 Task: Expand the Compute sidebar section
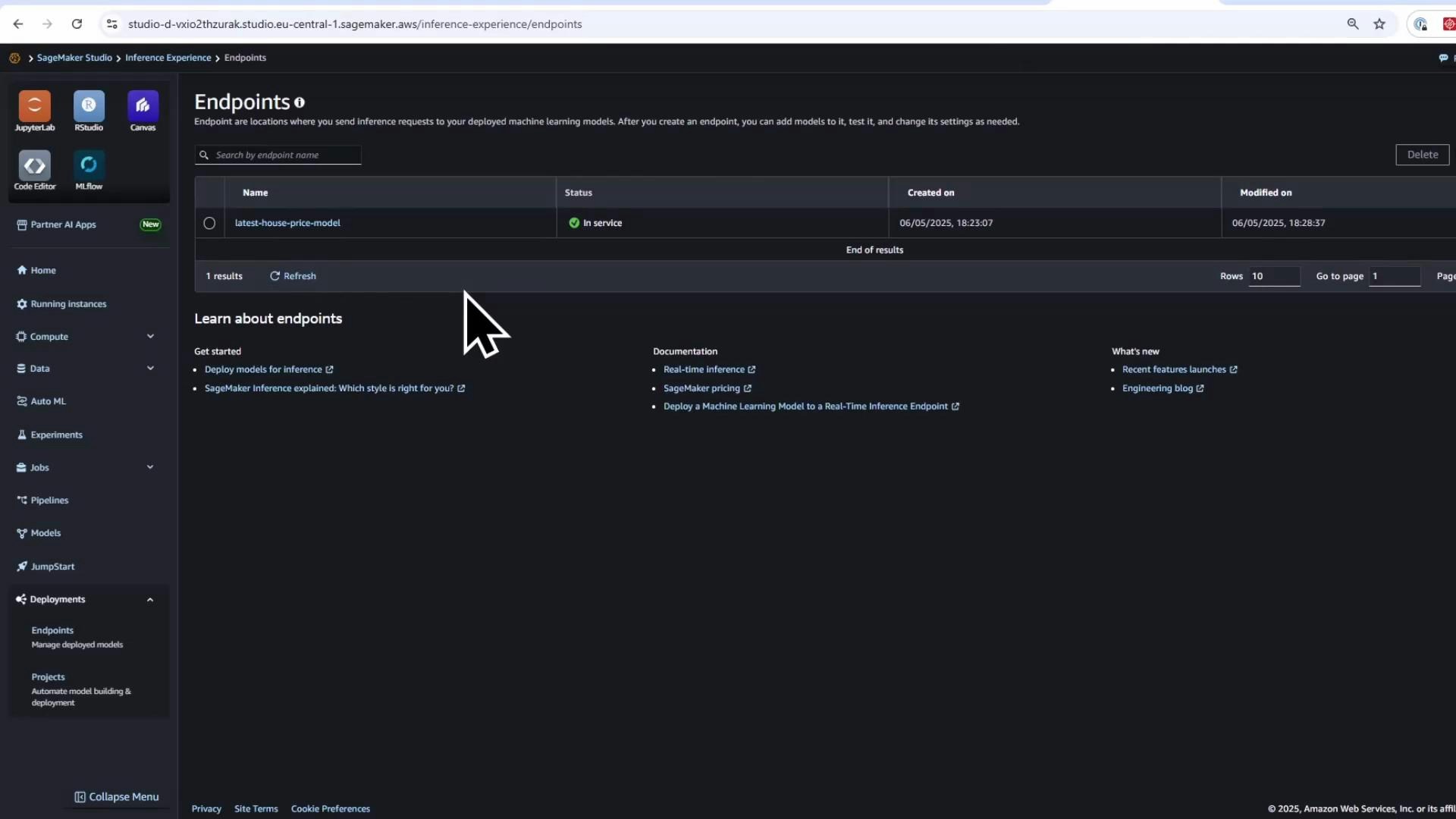click(150, 337)
